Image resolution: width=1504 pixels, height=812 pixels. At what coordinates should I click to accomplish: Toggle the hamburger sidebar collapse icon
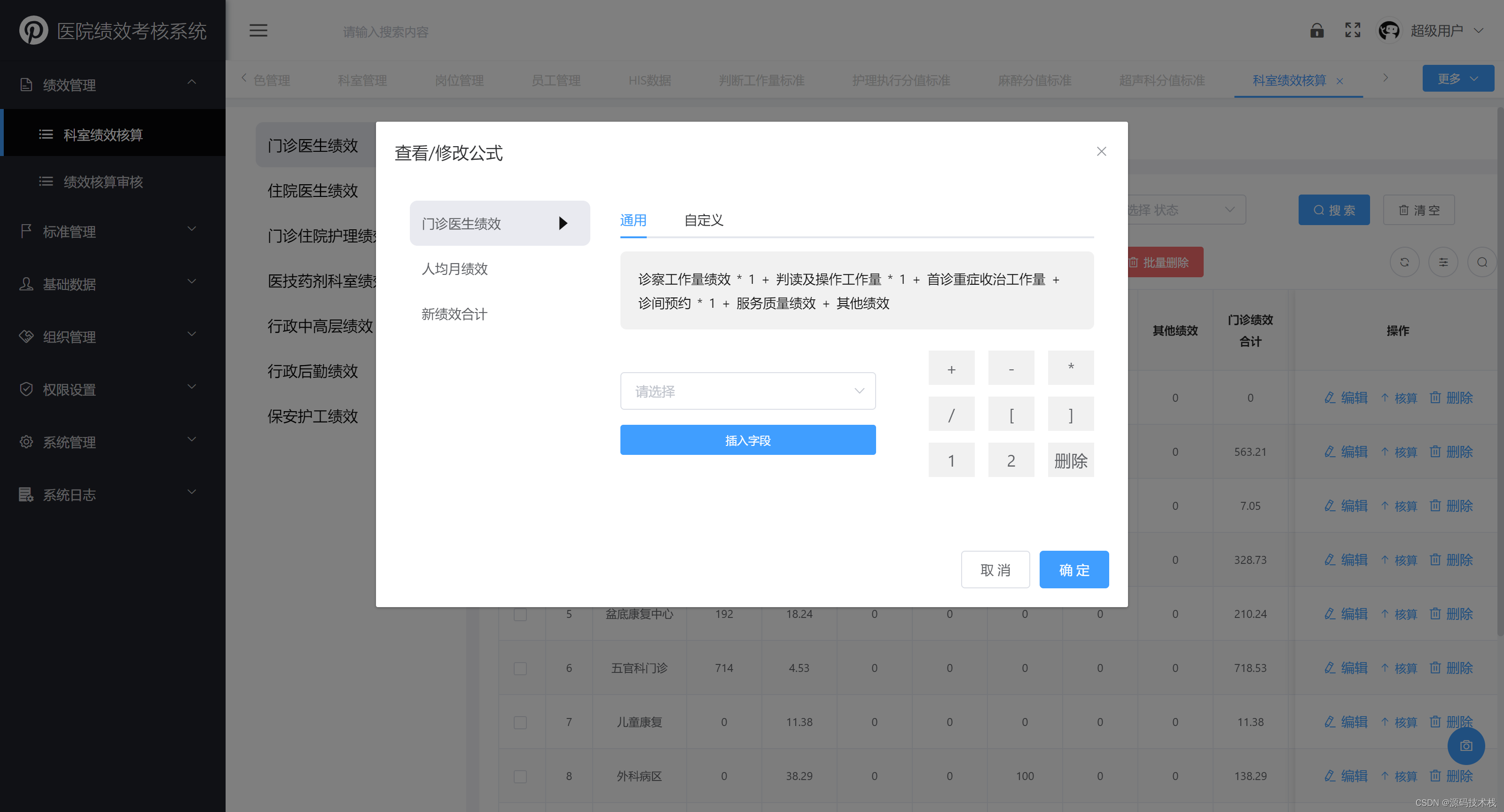[258, 31]
